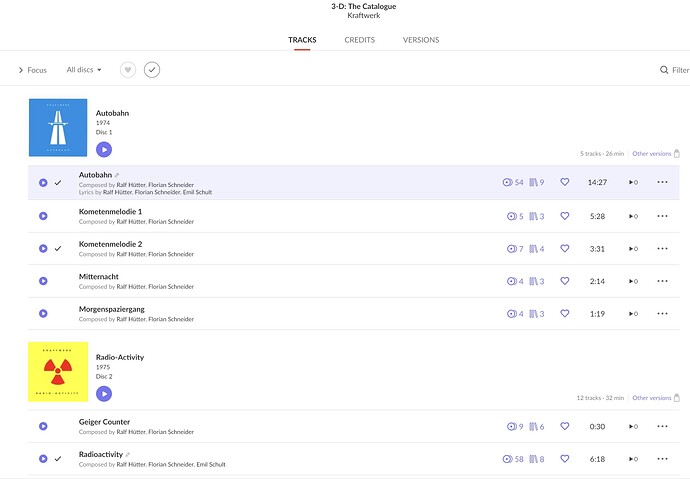Play the whole Autobahn disc 1

[104, 150]
